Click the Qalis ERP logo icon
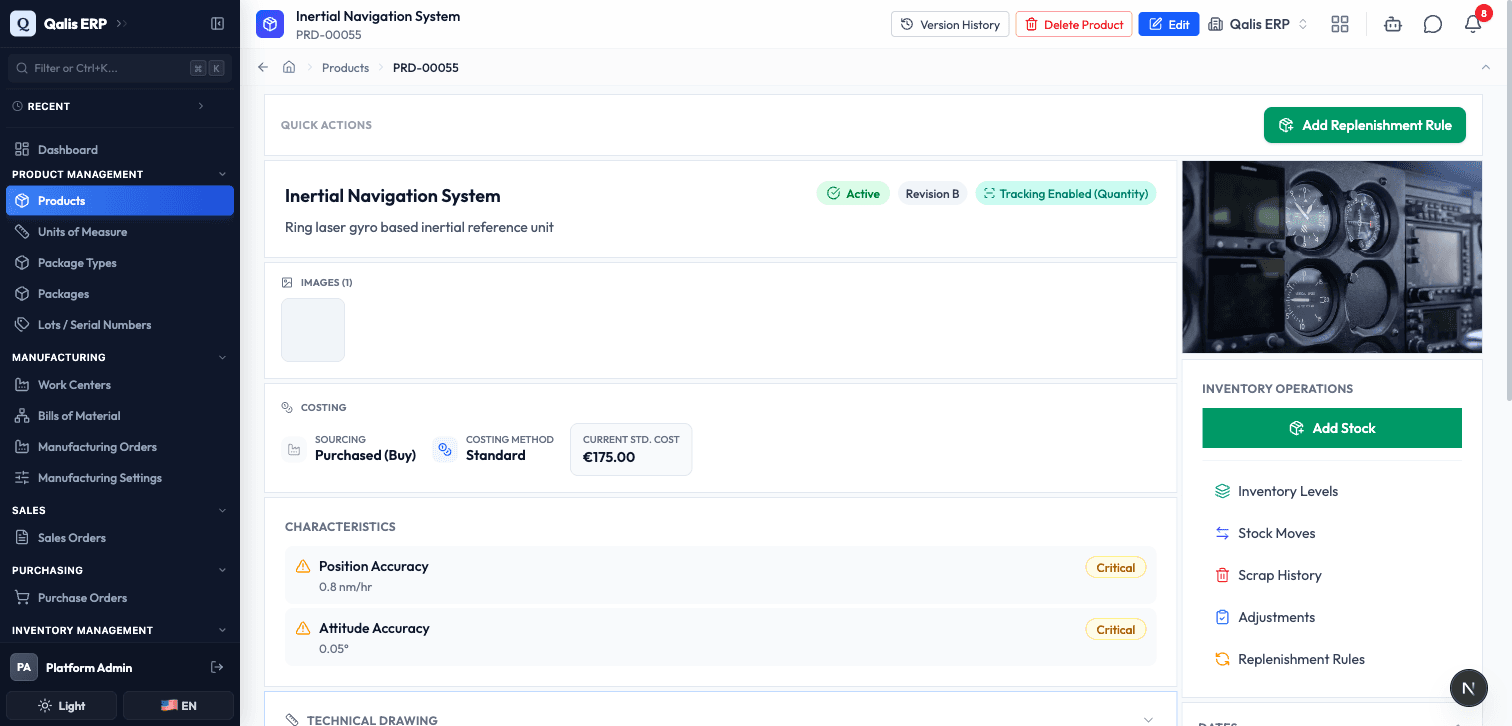 [x=23, y=23]
